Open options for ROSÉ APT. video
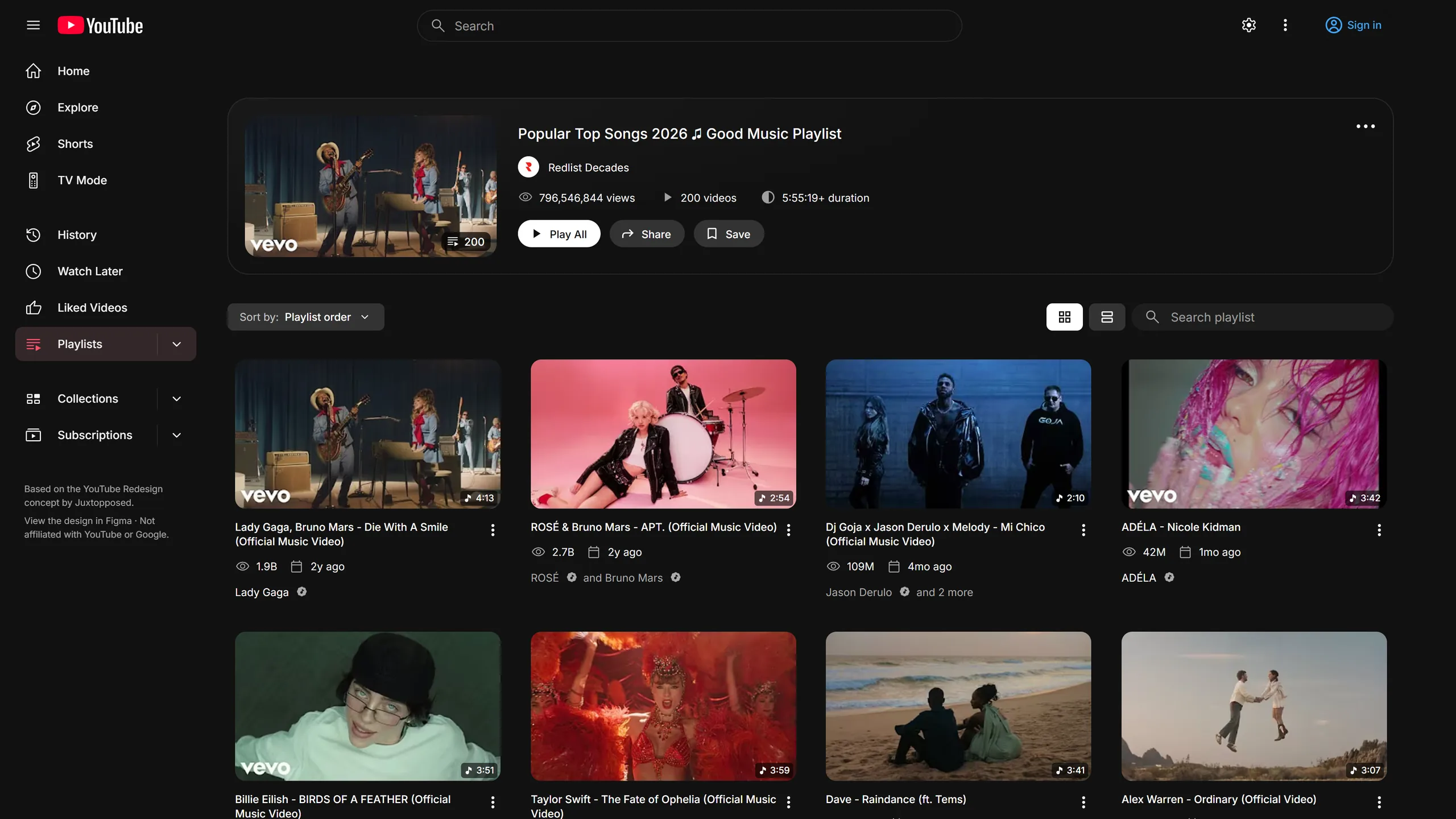 click(x=788, y=530)
